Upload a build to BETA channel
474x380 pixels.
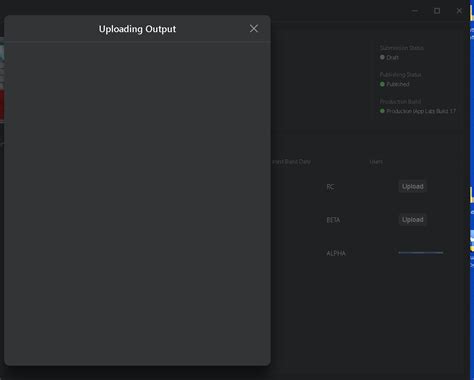click(412, 220)
